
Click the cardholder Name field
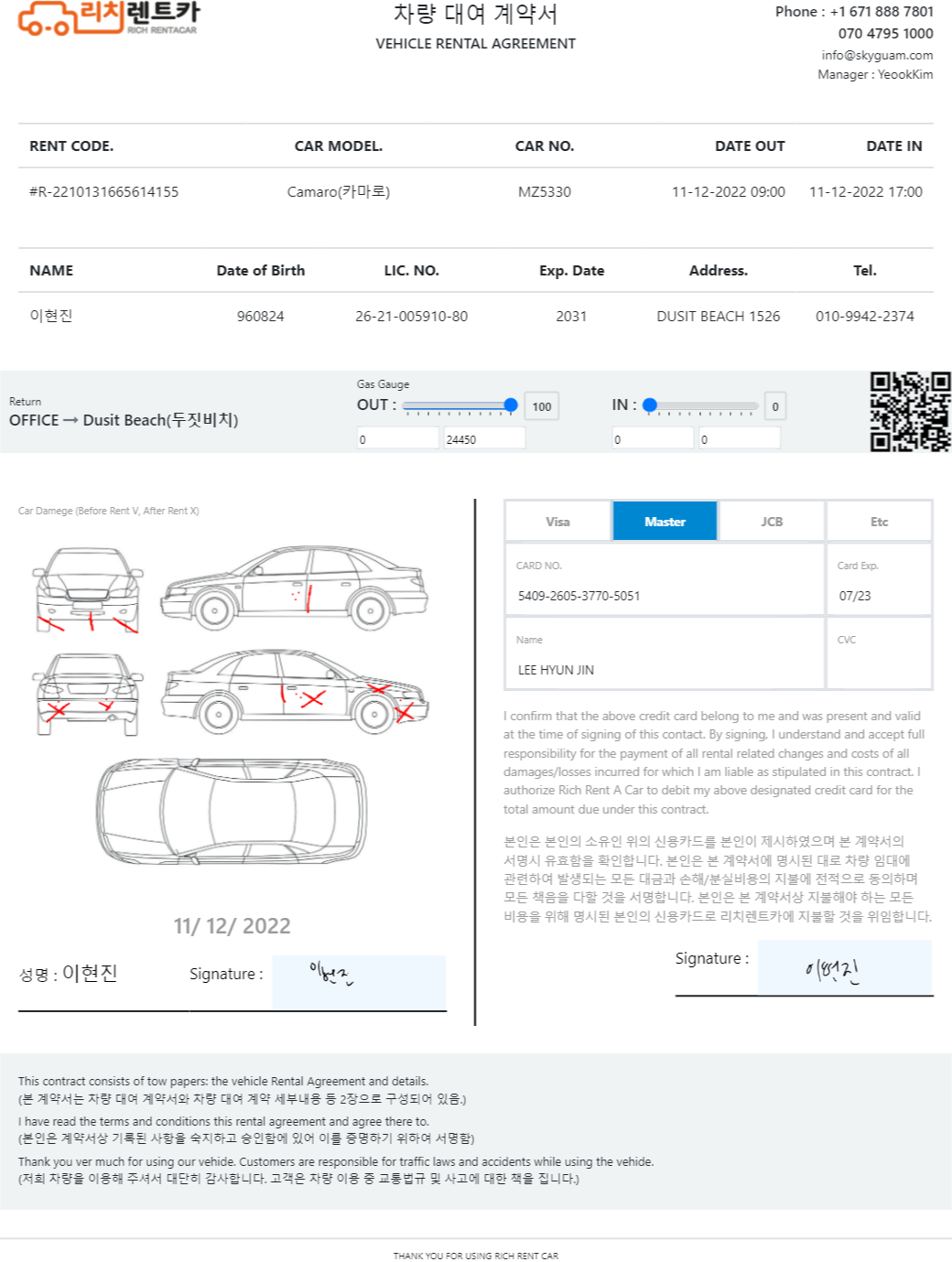click(665, 653)
